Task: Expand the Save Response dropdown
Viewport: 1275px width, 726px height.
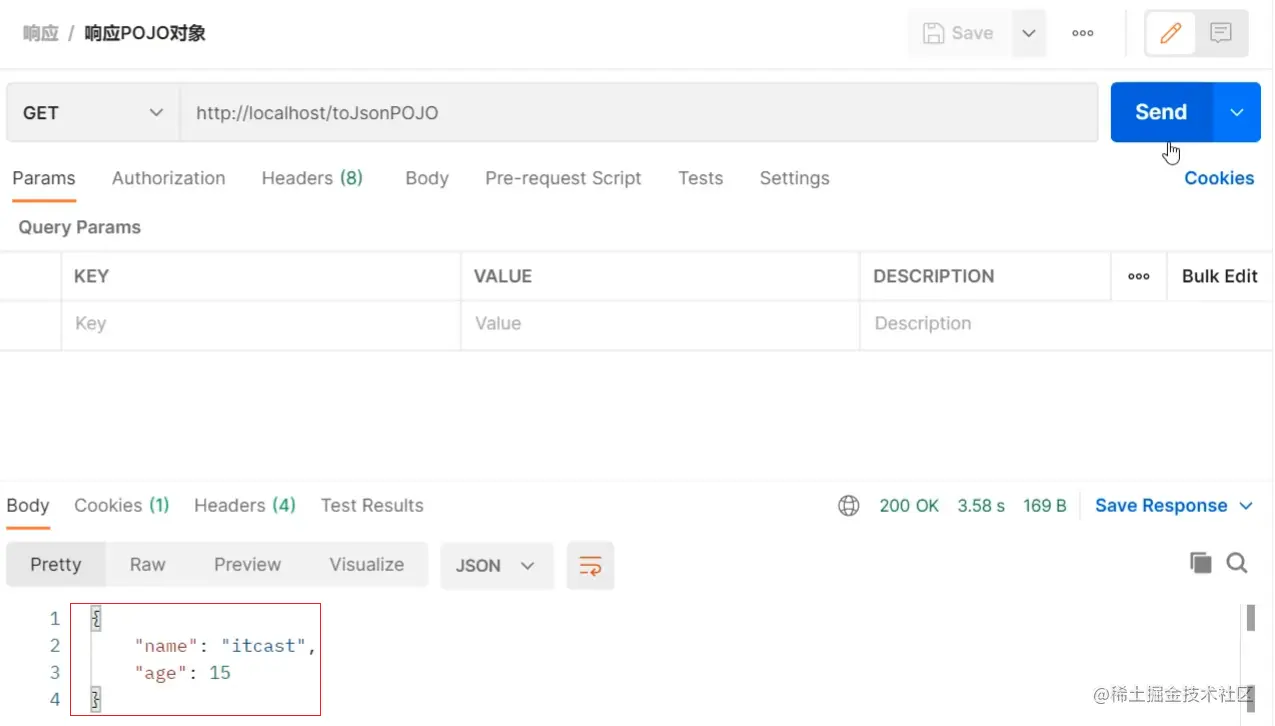Action: pos(1246,506)
